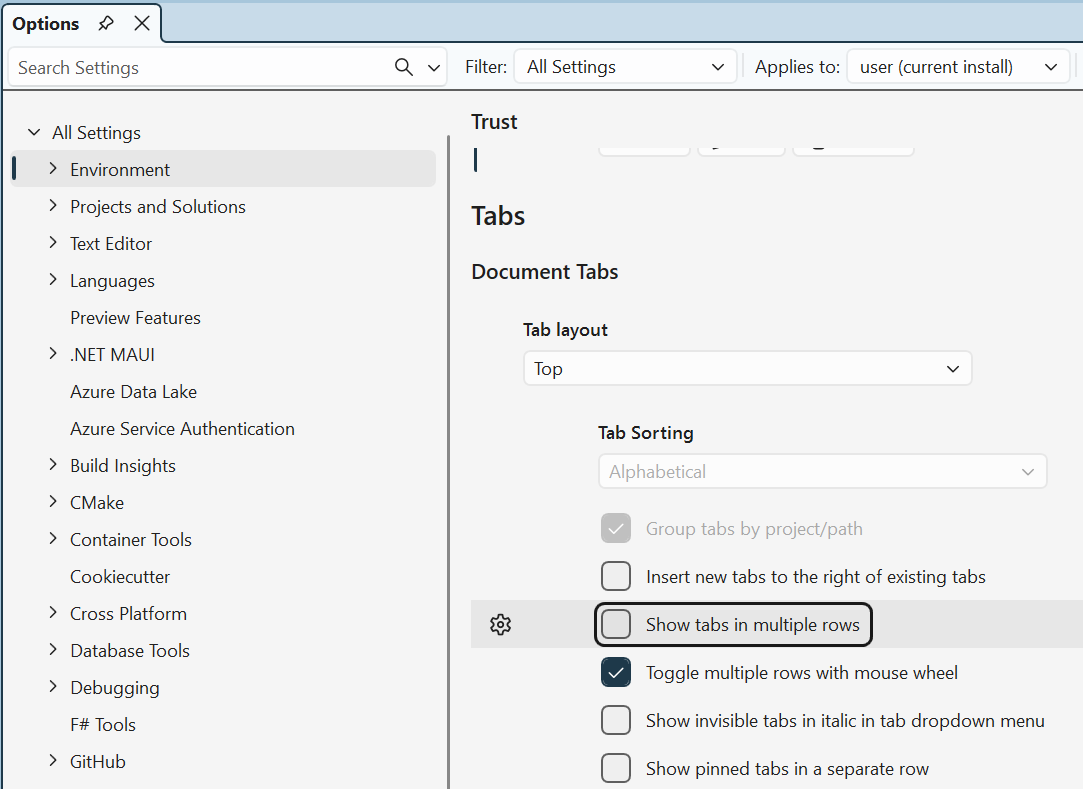The height and width of the screenshot is (789, 1083).
Task: Expand the CMake node
Action: coord(52,502)
